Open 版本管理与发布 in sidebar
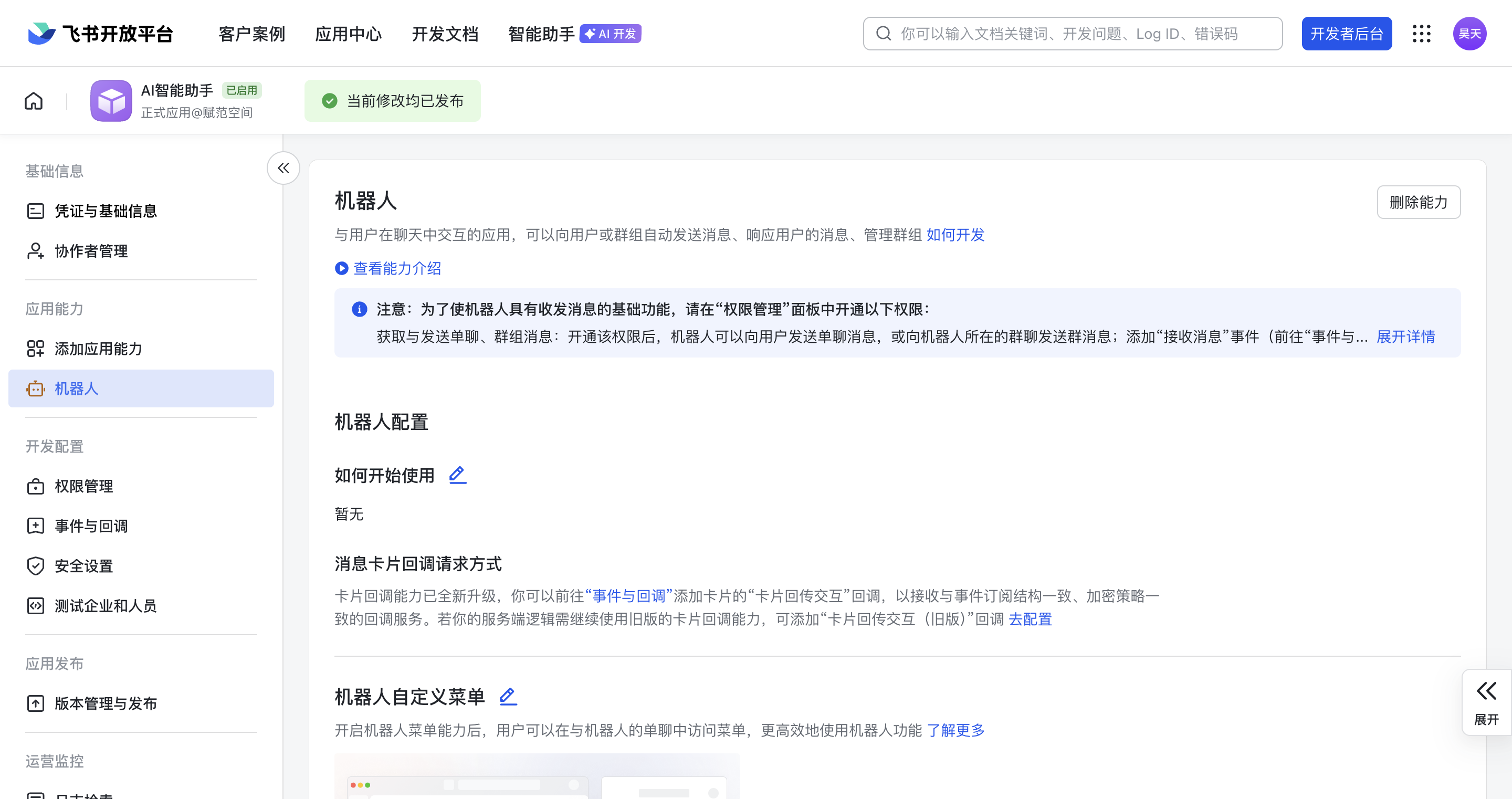This screenshot has width=1512, height=799. pyautogui.click(x=141, y=703)
